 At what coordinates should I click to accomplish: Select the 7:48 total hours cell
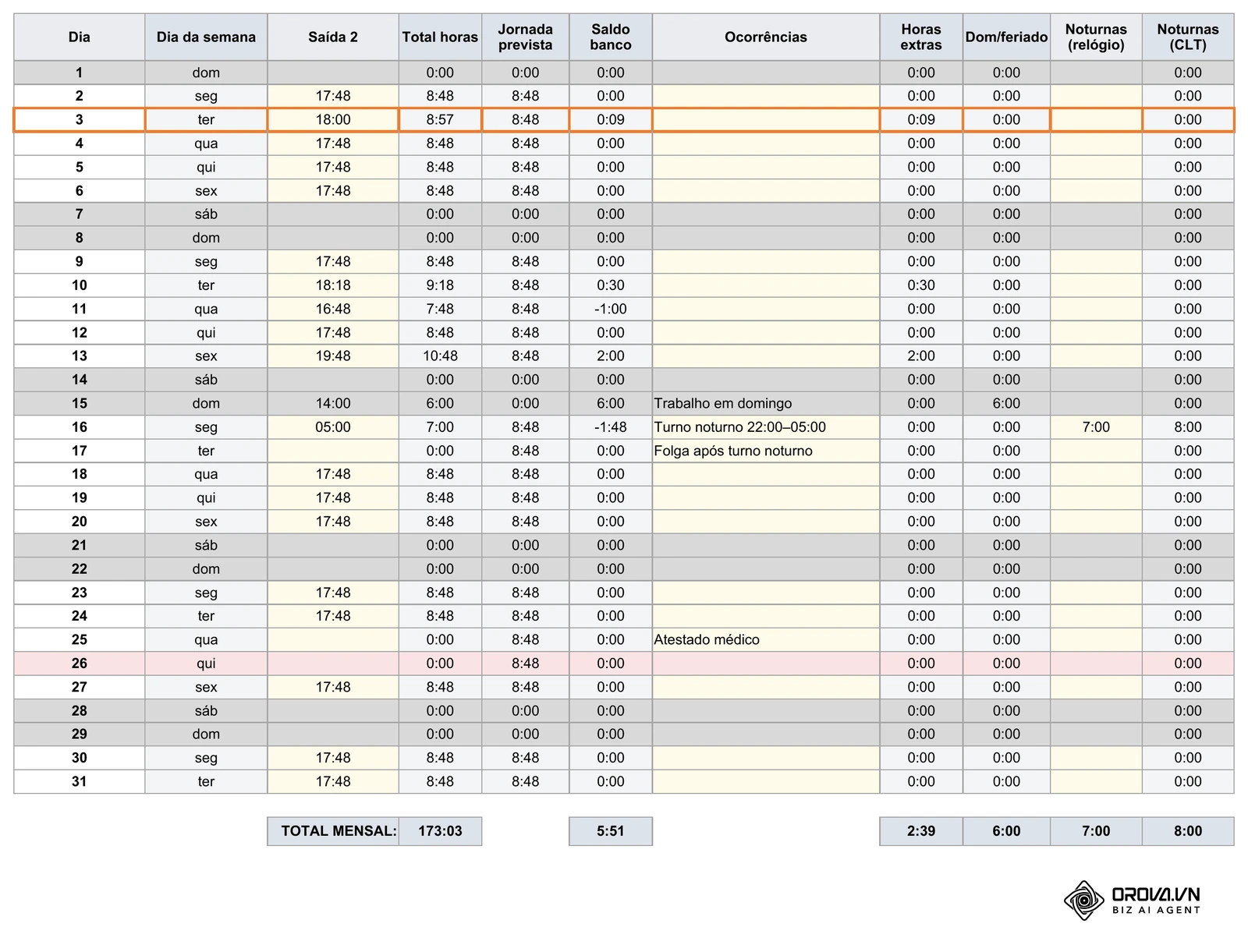coord(440,309)
